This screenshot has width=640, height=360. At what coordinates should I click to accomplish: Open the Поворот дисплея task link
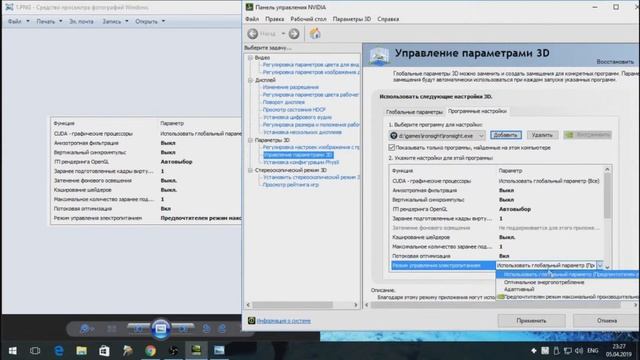click(x=284, y=102)
